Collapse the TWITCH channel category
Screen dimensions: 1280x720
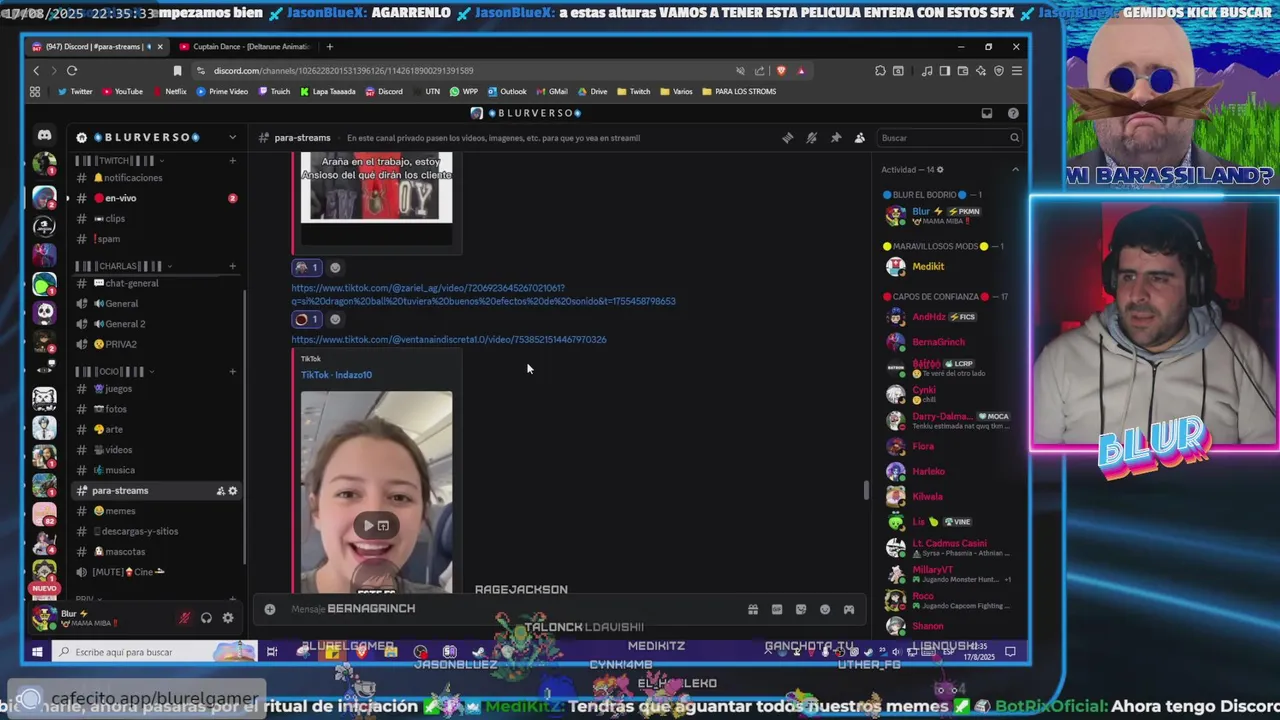(x=120, y=160)
